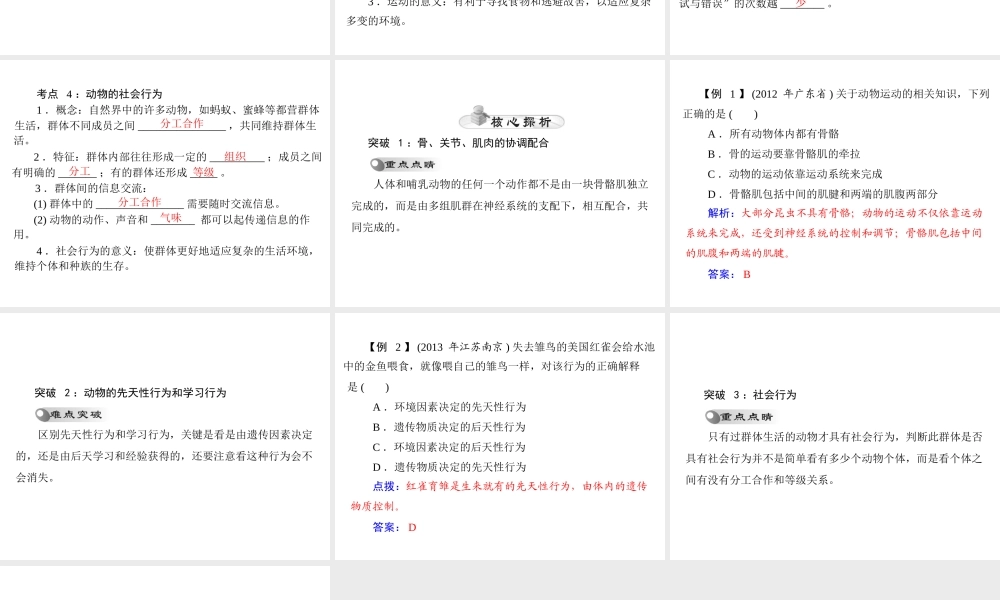This screenshot has width=1000, height=600.
Task: Click heading 突破 1：骨、关节、肌肉的协调配合
Action: point(458,143)
